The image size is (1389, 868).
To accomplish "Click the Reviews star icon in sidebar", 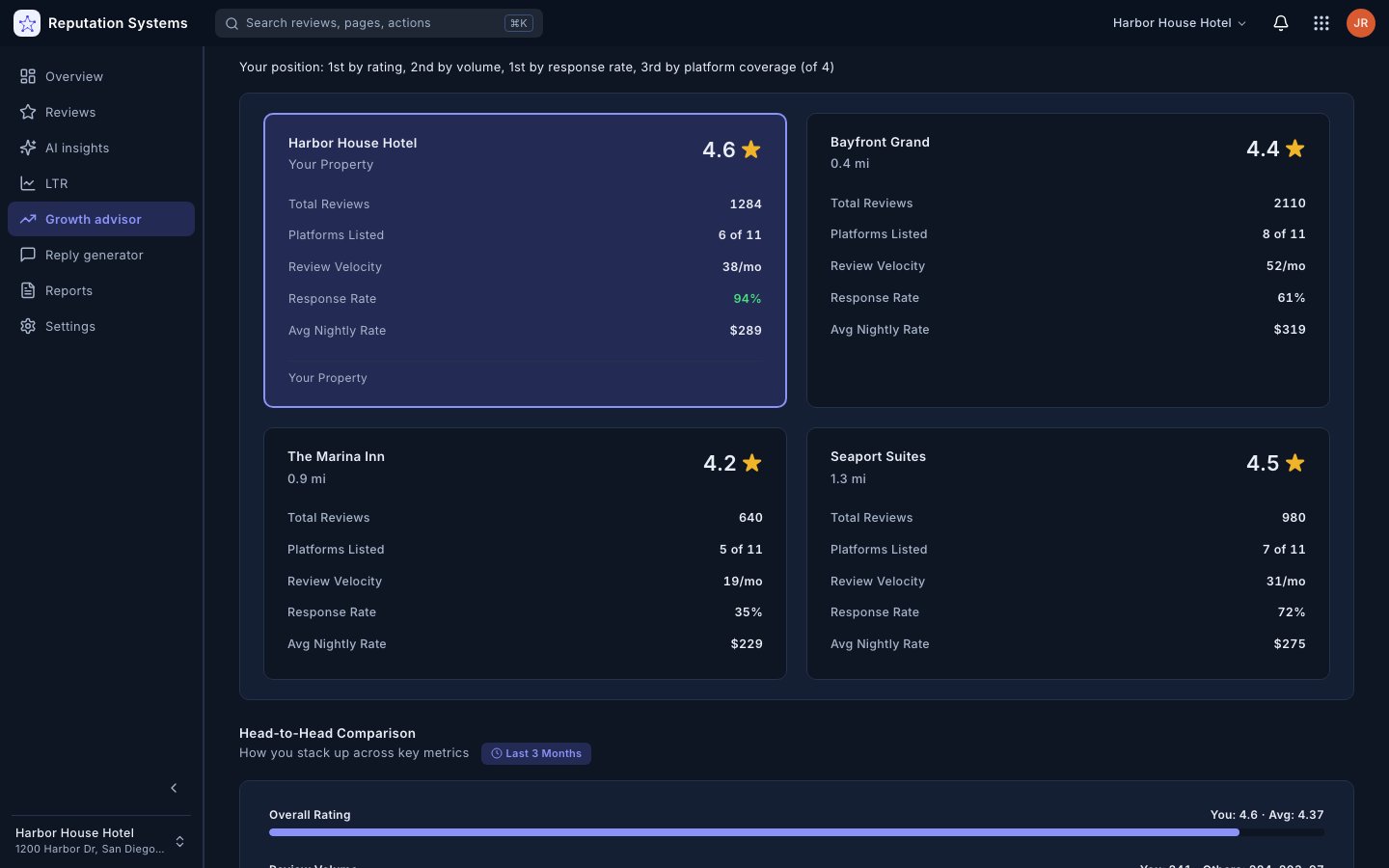I will (28, 112).
